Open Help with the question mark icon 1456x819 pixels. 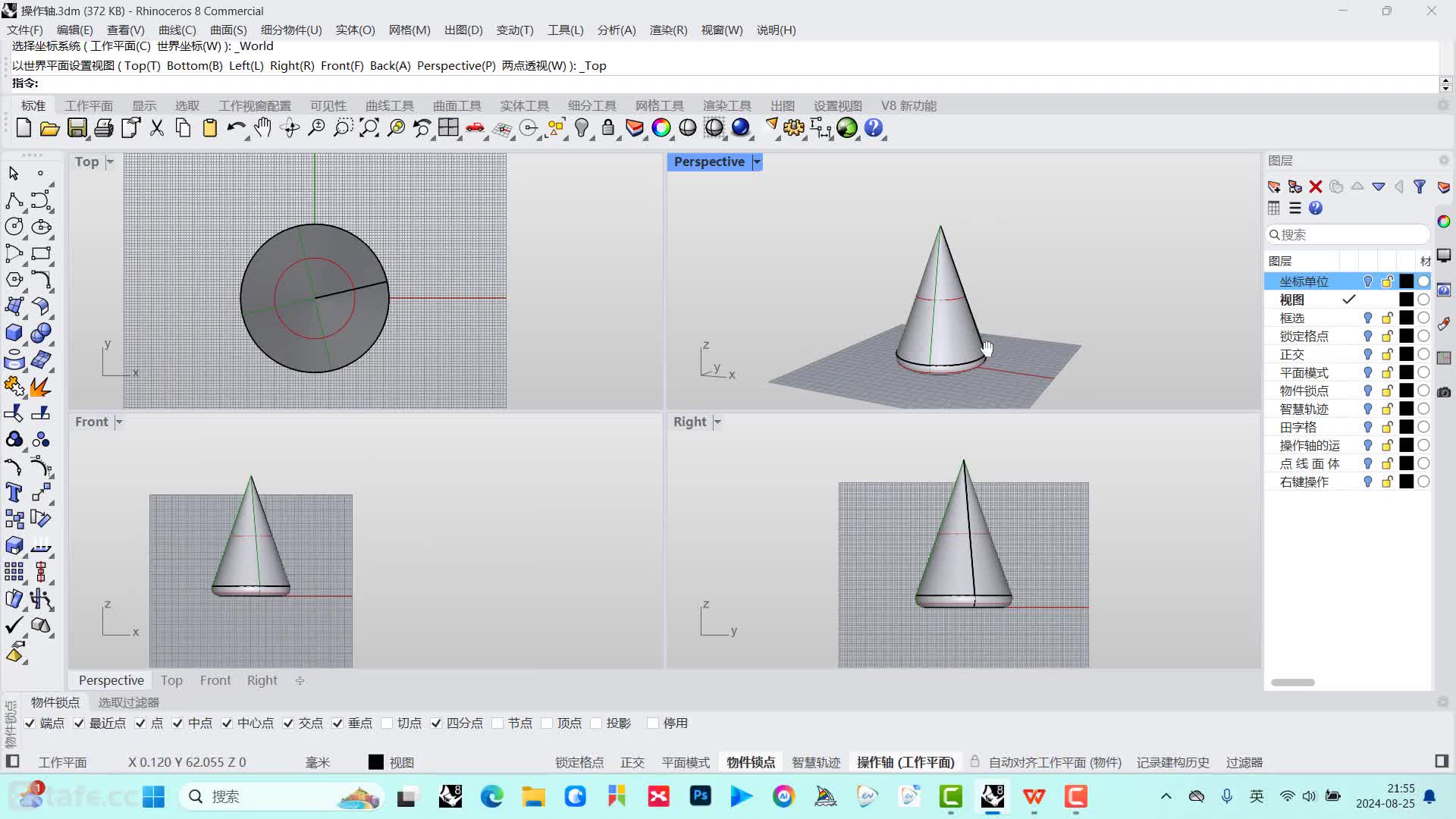[x=874, y=128]
